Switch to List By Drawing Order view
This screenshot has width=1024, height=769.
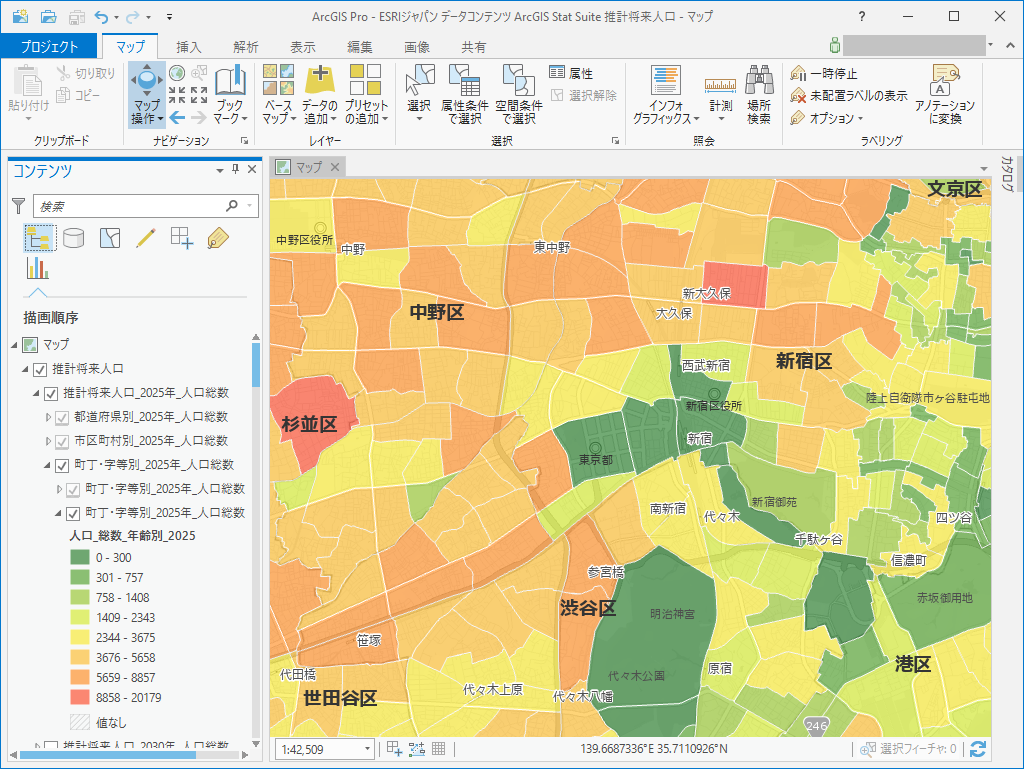tap(39, 238)
